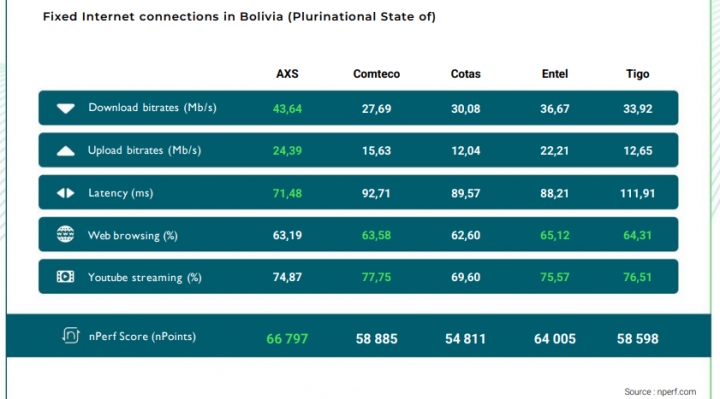Click the web browsing globe icon

[65, 234]
